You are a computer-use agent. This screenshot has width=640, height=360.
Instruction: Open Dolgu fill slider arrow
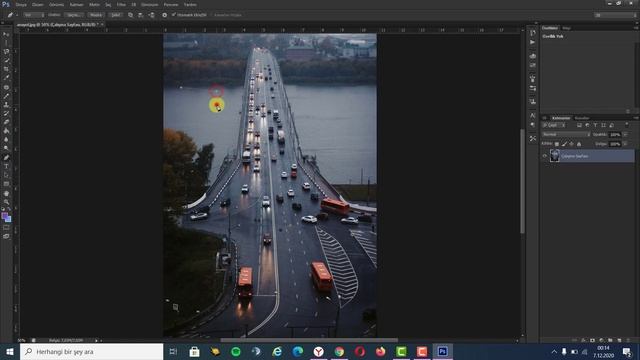(x=625, y=144)
